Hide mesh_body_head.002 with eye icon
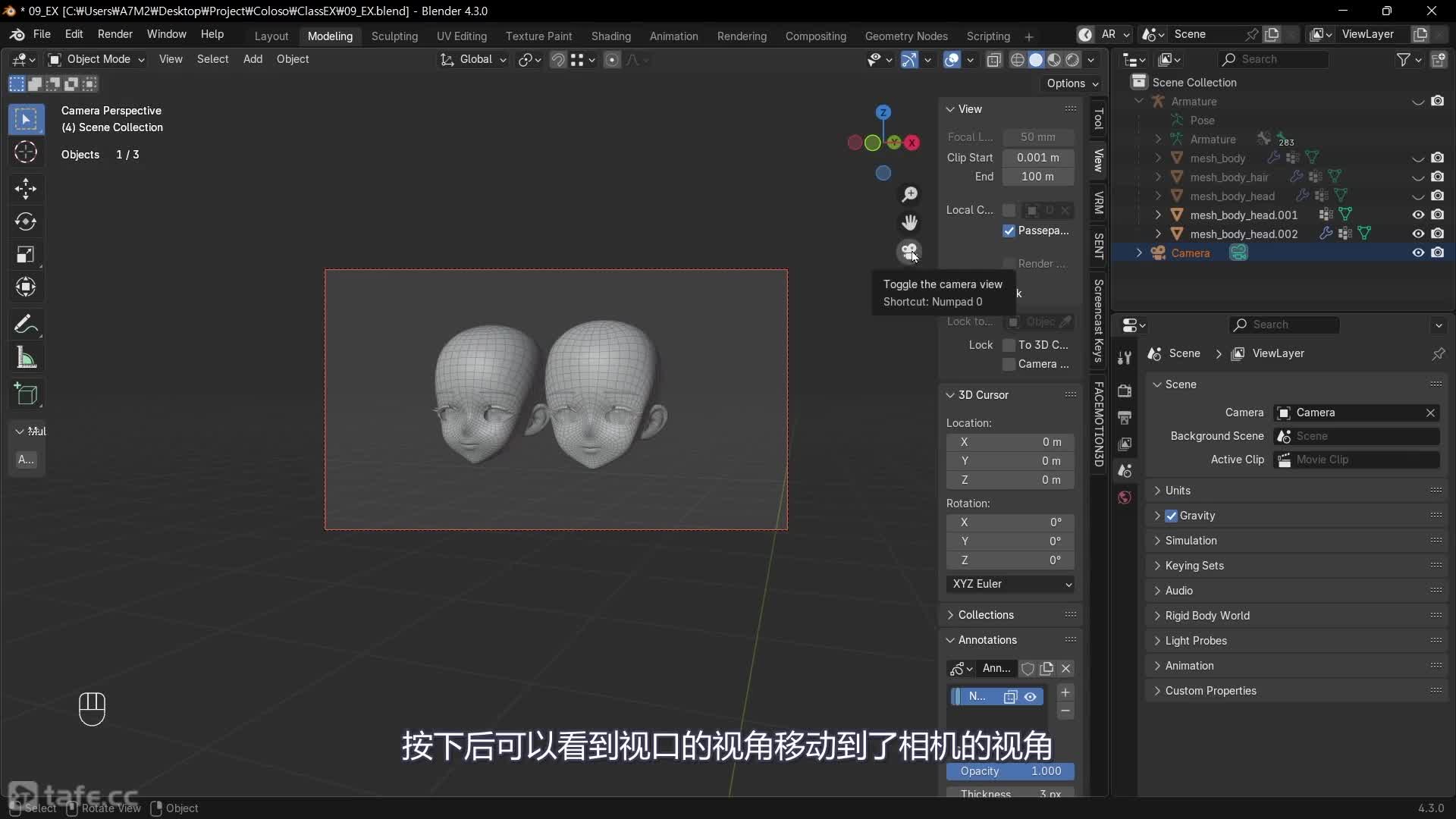 [1417, 234]
